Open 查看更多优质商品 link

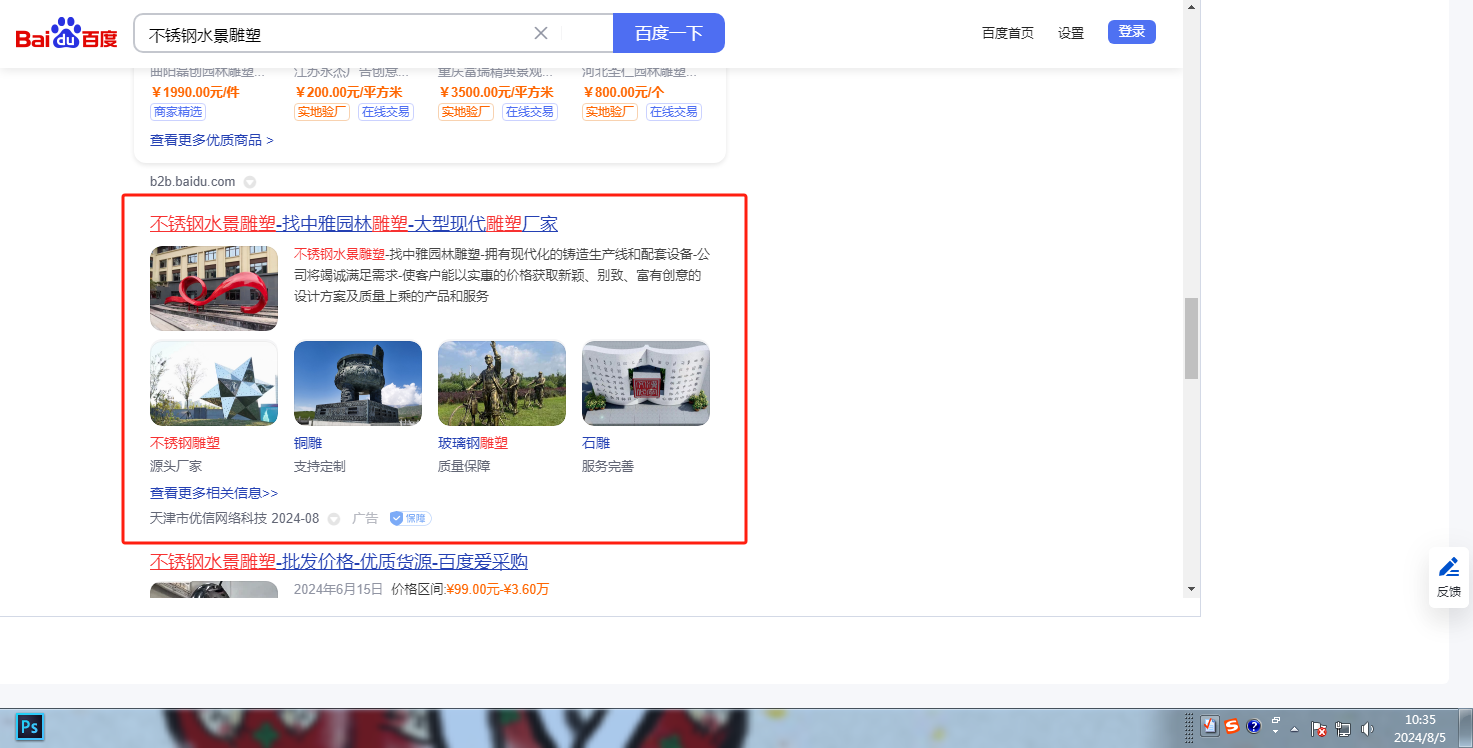point(212,140)
